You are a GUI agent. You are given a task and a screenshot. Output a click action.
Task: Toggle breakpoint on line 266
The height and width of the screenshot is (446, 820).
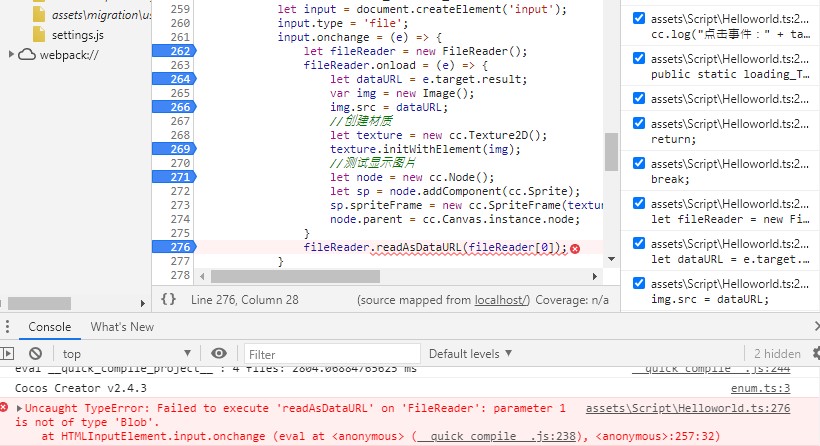point(174,107)
